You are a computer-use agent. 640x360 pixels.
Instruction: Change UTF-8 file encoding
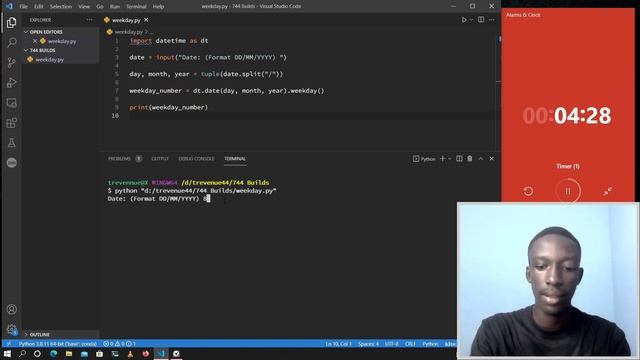[x=392, y=344]
